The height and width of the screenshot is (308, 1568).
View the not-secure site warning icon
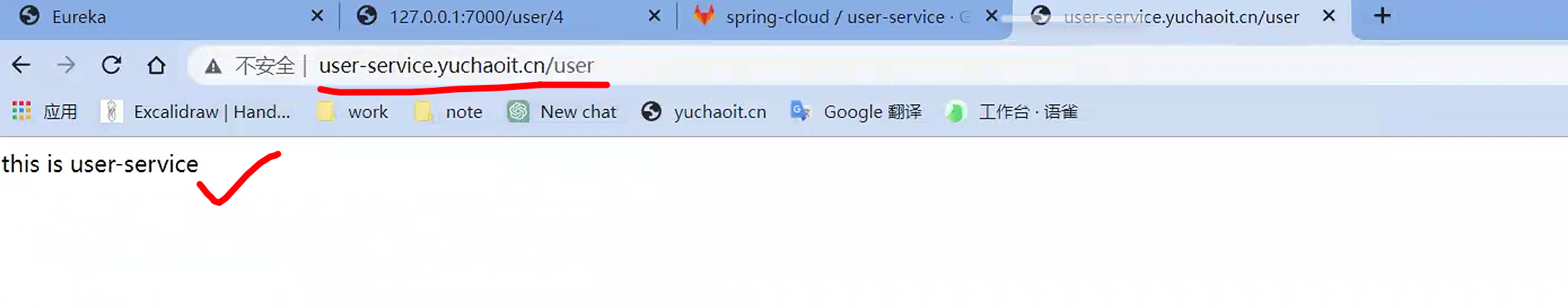pyautogui.click(x=213, y=66)
